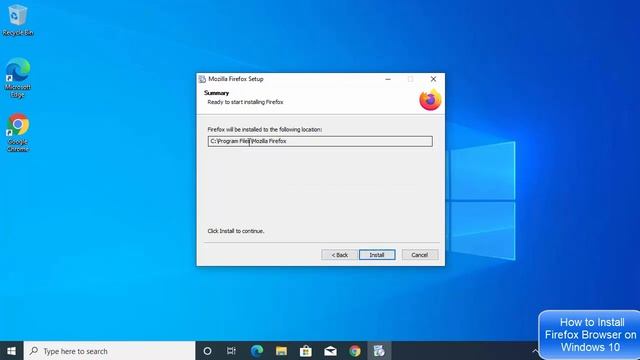Image resolution: width=640 pixels, height=360 pixels.
Task: Click the Install button
Action: 377,255
